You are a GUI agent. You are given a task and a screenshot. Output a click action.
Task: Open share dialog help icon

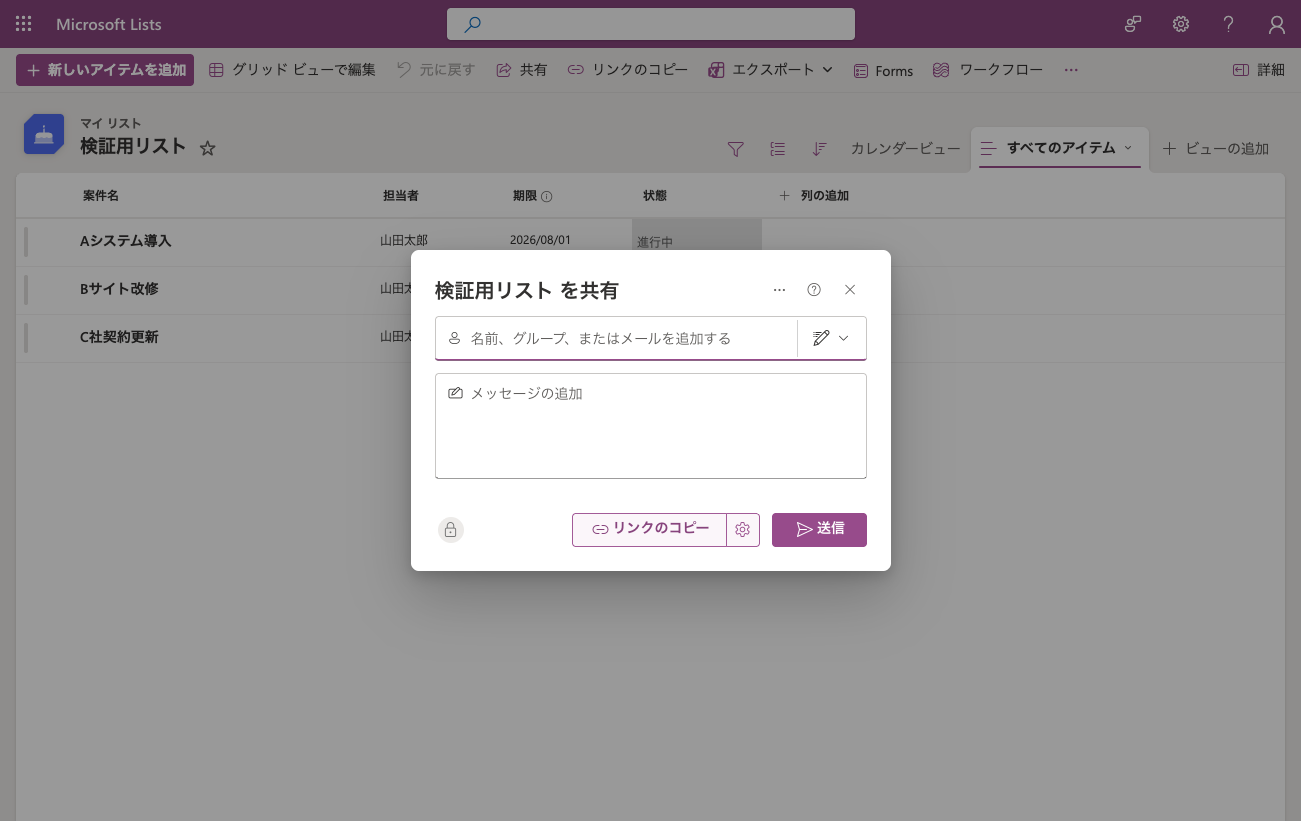(x=814, y=290)
